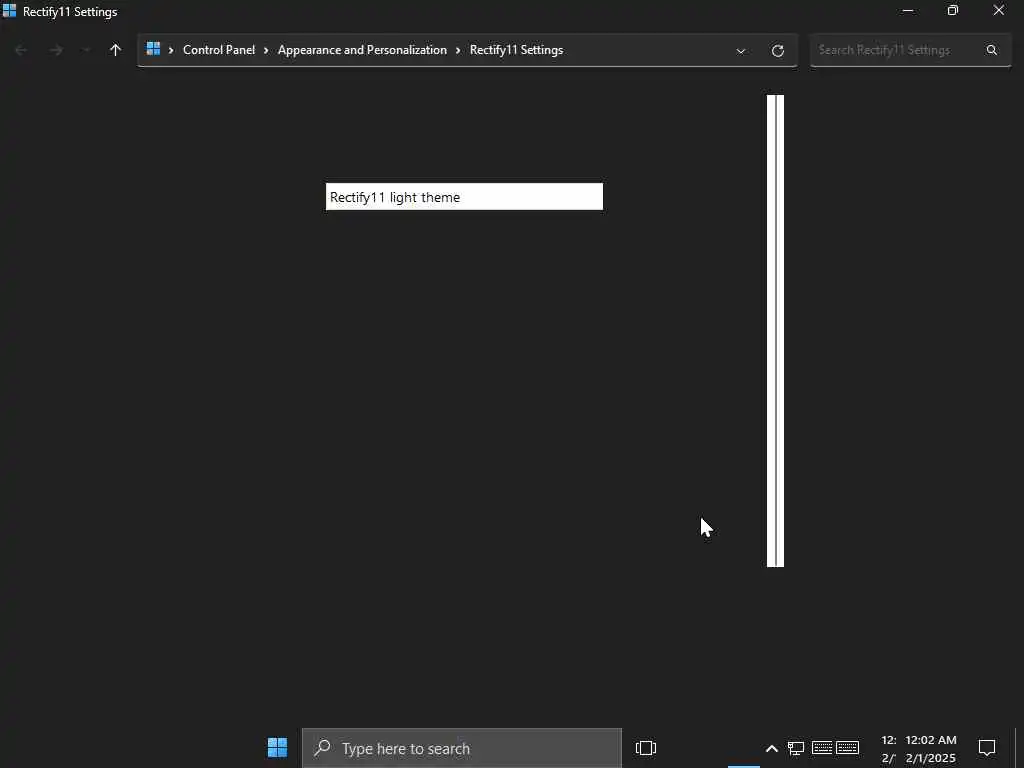The height and width of the screenshot is (768, 1024).
Task: Click the search magnifier icon
Action: pyautogui.click(x=992, y=50)
